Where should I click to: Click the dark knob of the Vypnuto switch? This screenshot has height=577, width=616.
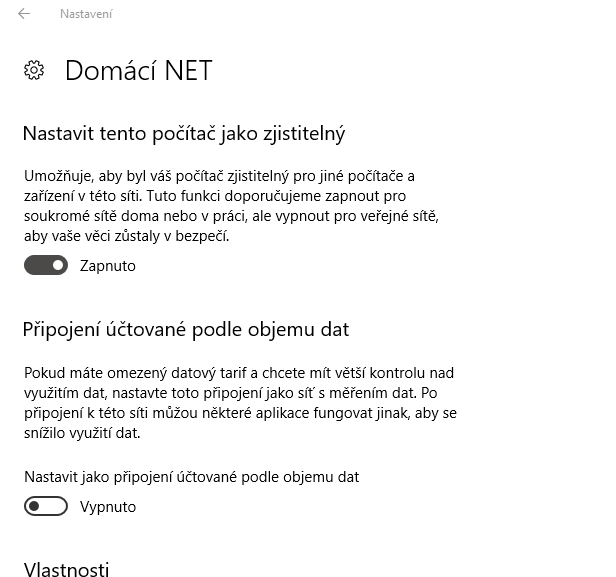click(34, 507)
